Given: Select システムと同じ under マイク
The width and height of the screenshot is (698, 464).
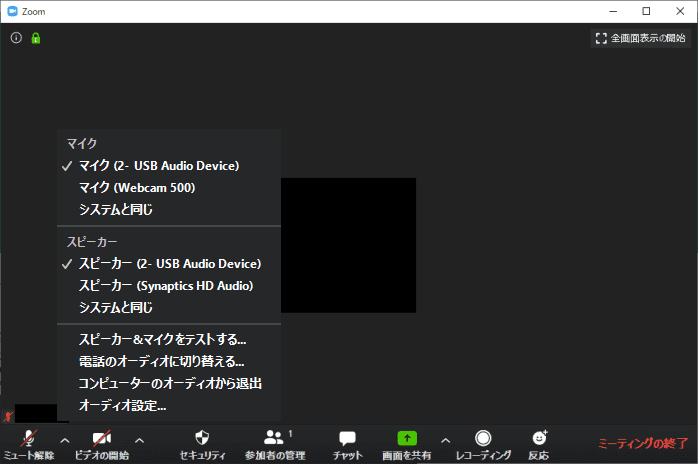Looking at the screenshot, I should click(169, 209).
